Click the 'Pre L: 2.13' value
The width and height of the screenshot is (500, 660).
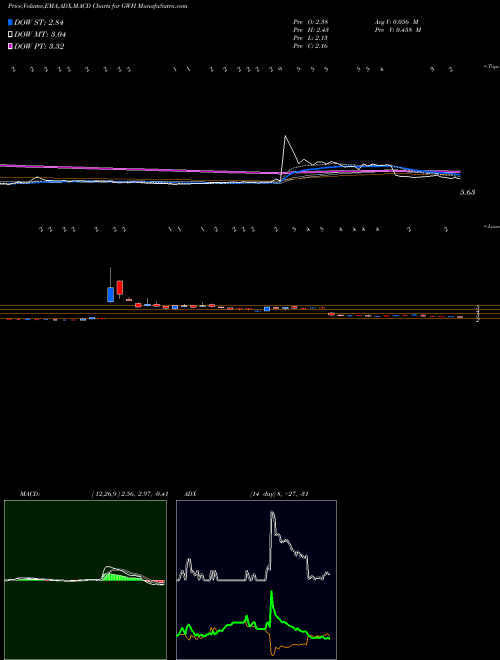point(311,38)
